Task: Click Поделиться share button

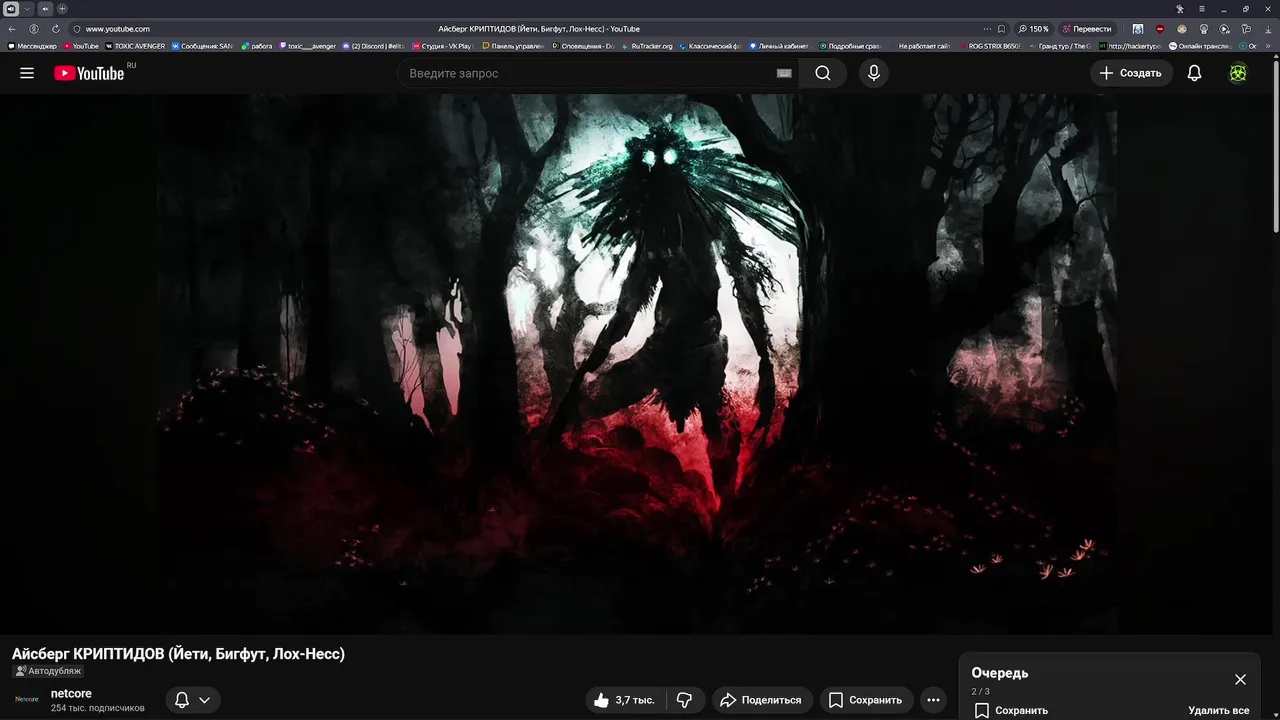Action: pyautogui.click(x=761, y=700)
